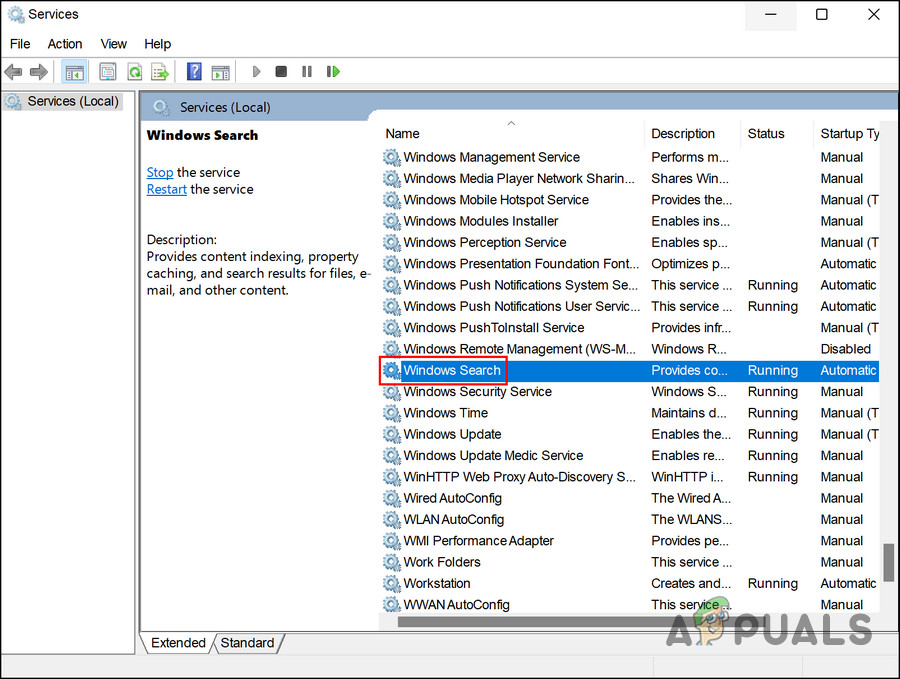The width and height of the screenshot is (900, 679).
Task: Click the Export List toolbar icon
Action: coord(160,72)
